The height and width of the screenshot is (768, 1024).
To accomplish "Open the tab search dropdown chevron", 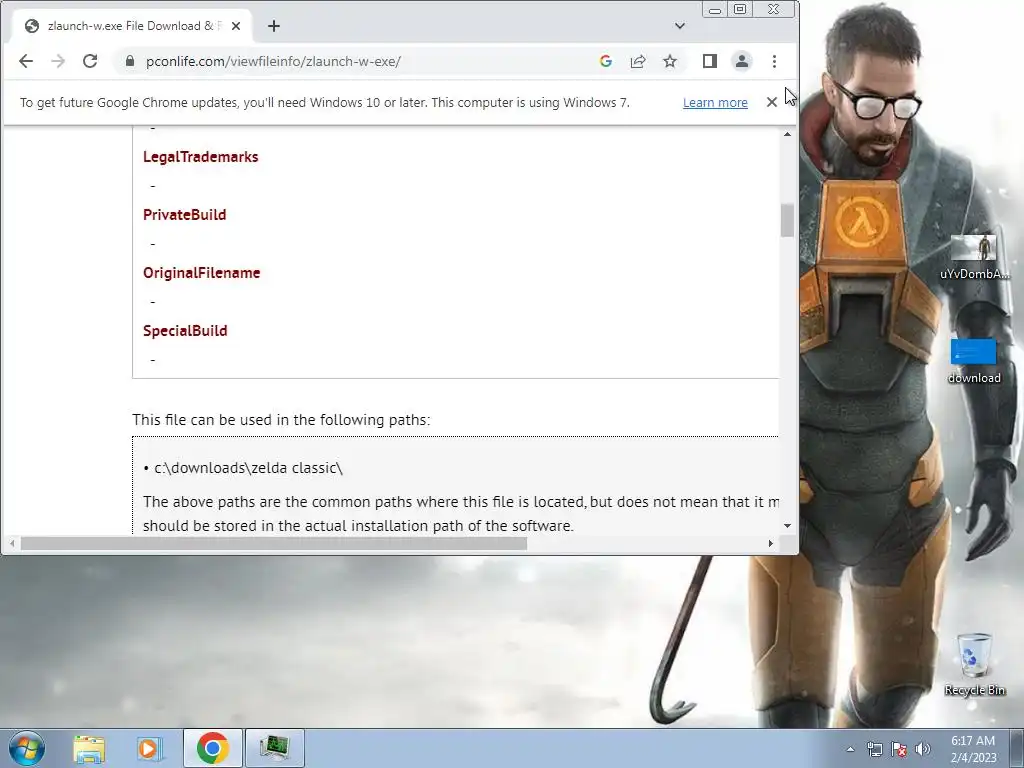I will click(x=680, y=26).
